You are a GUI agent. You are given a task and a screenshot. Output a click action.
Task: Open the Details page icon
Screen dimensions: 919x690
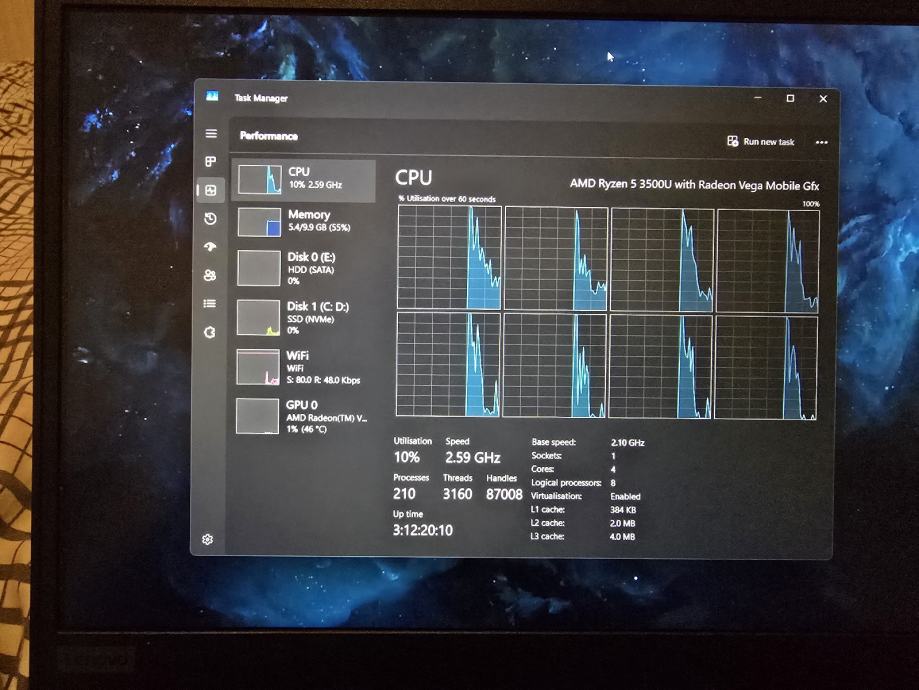click(209, 303)
